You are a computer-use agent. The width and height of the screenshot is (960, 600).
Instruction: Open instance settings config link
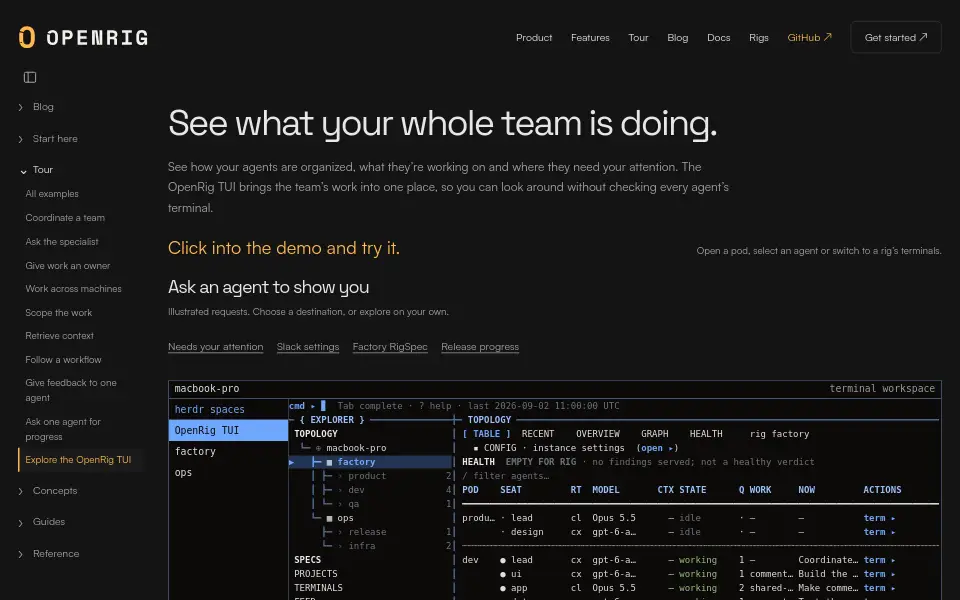coord(657,448)
